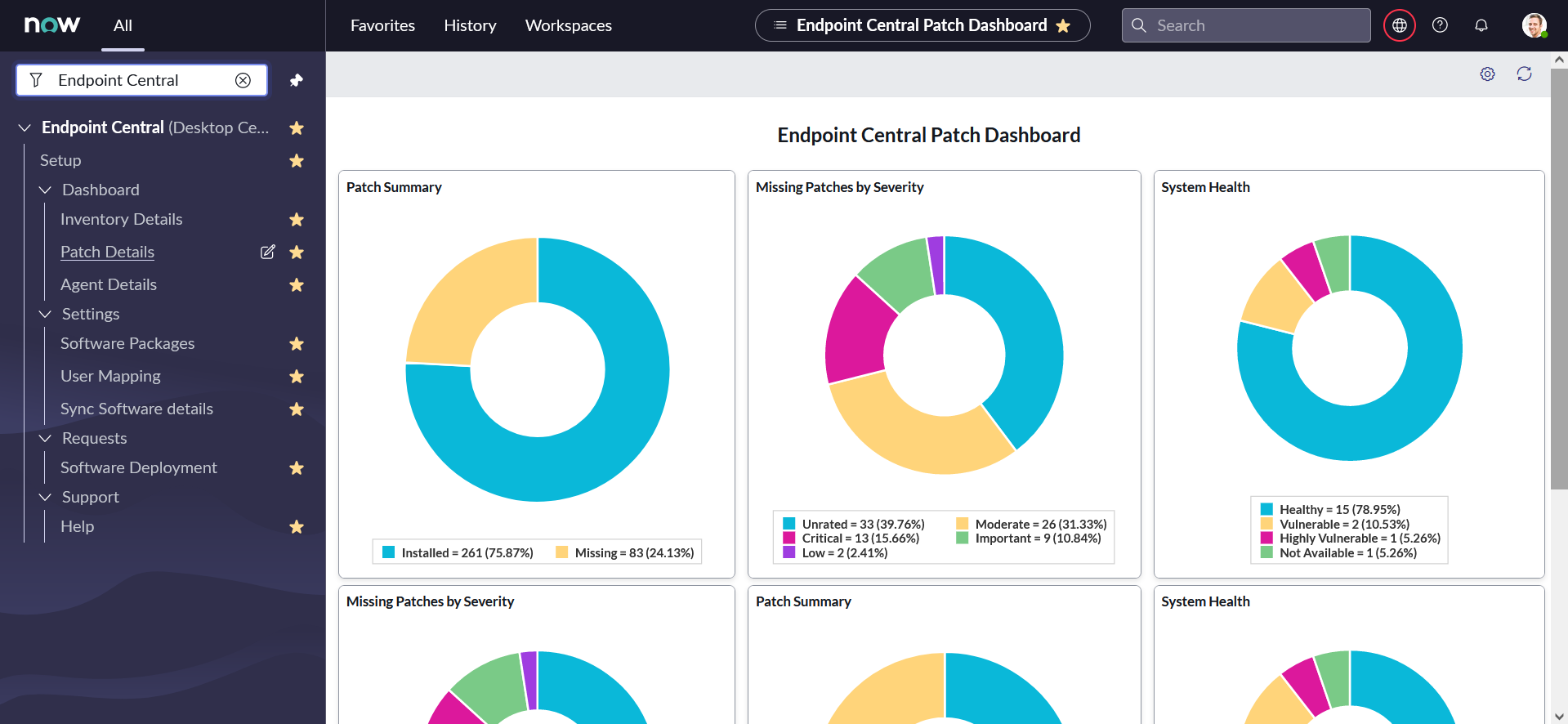Collapse the Settings section in the navigator

pyautogui.click(x=45, y=314)
